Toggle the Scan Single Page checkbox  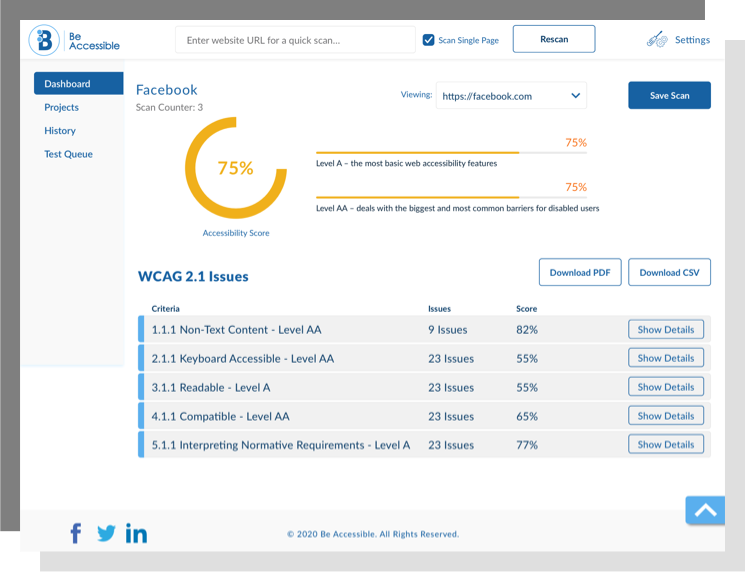point(429,40)
